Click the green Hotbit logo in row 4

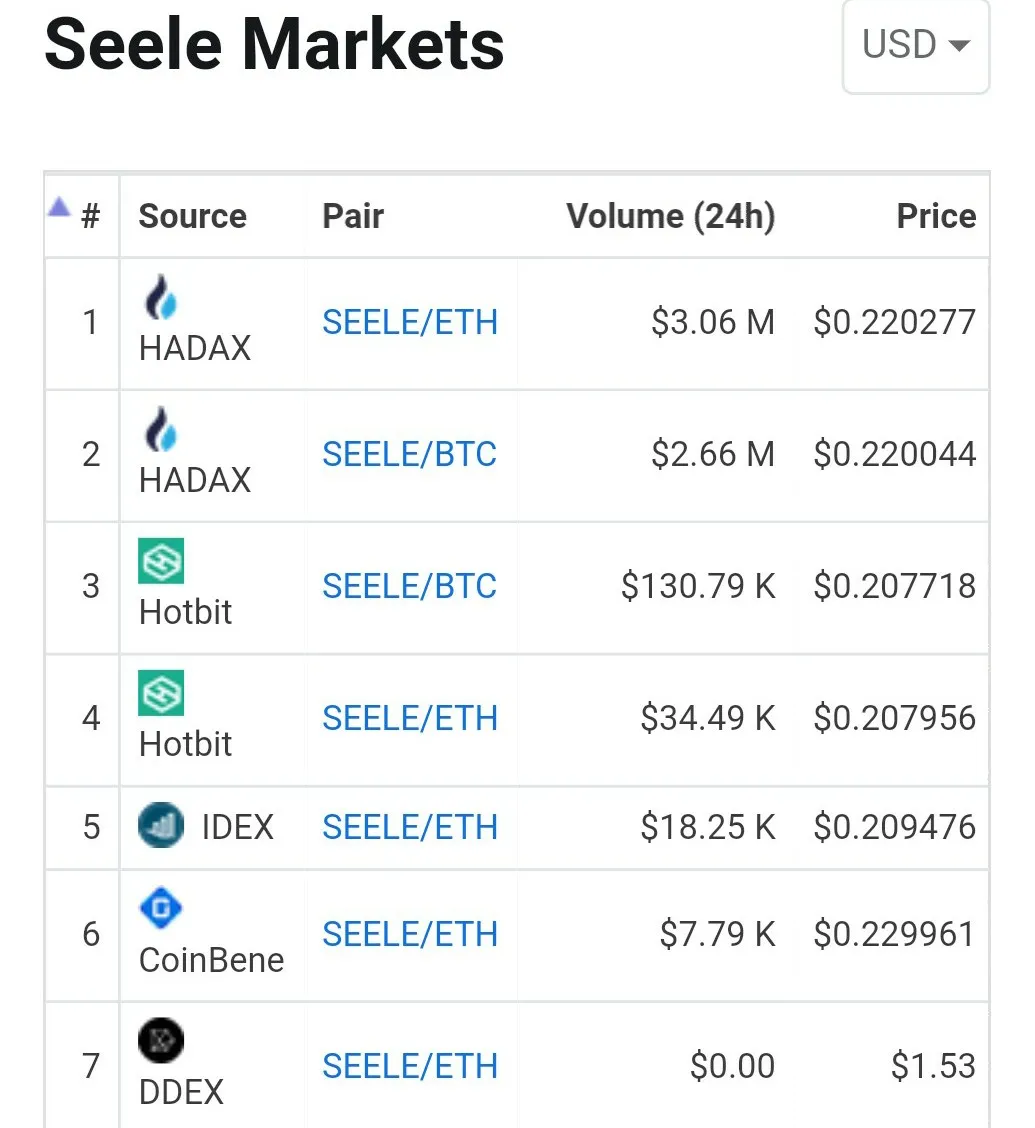(161, 693)
